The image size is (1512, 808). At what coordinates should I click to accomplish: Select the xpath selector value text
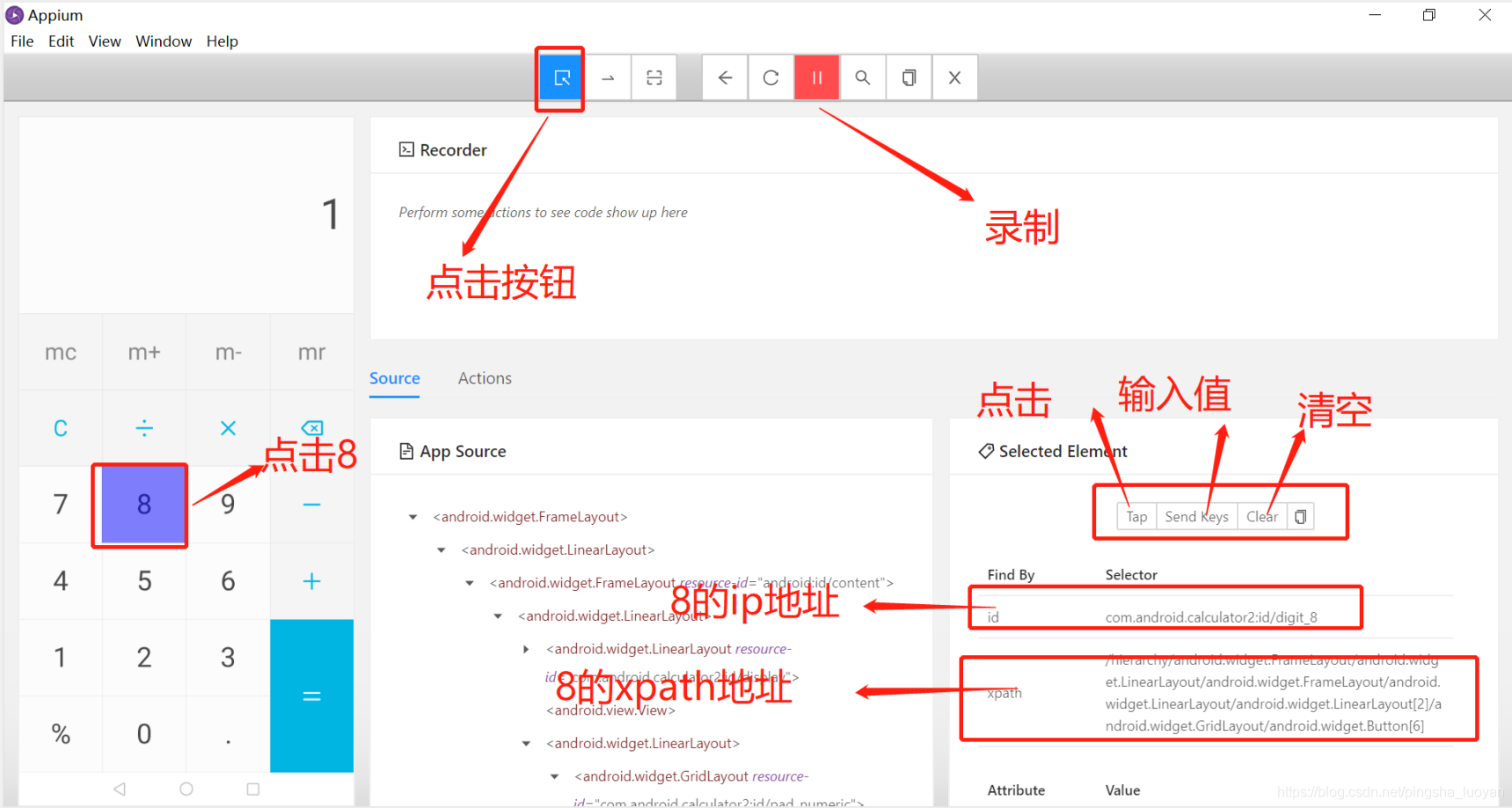[x=1274, y=693]
